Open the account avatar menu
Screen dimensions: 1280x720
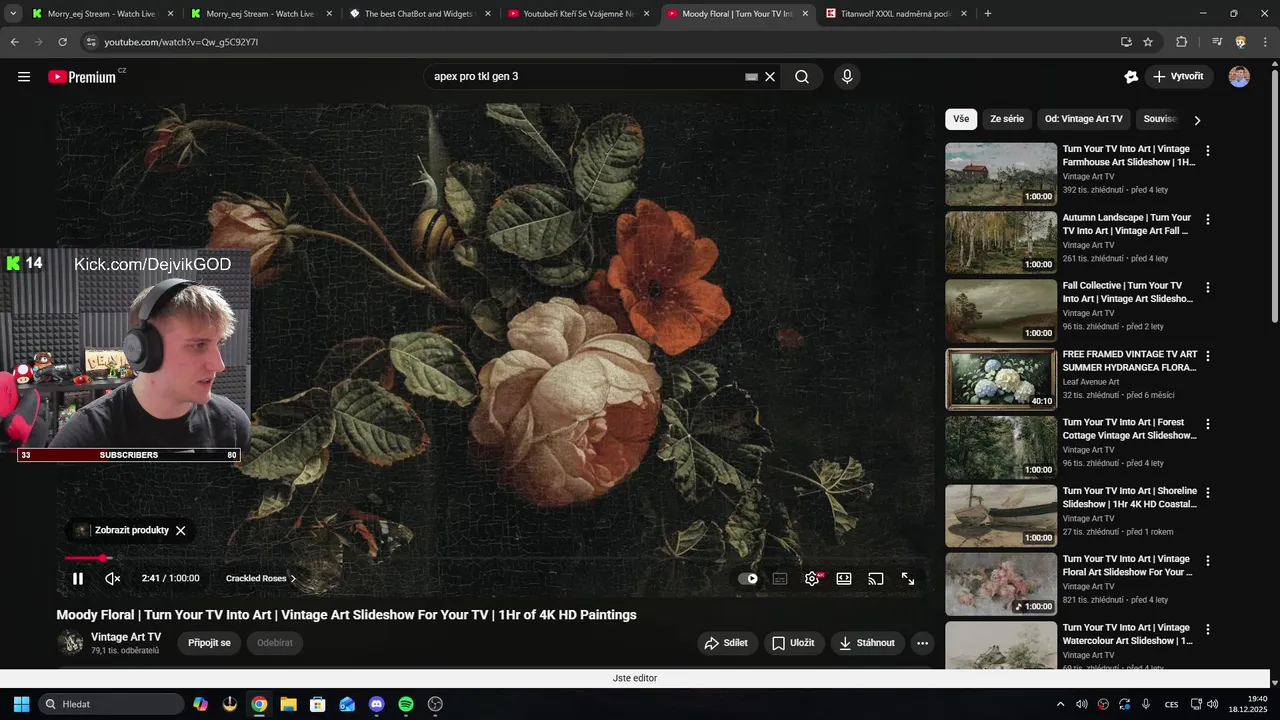1239,77
